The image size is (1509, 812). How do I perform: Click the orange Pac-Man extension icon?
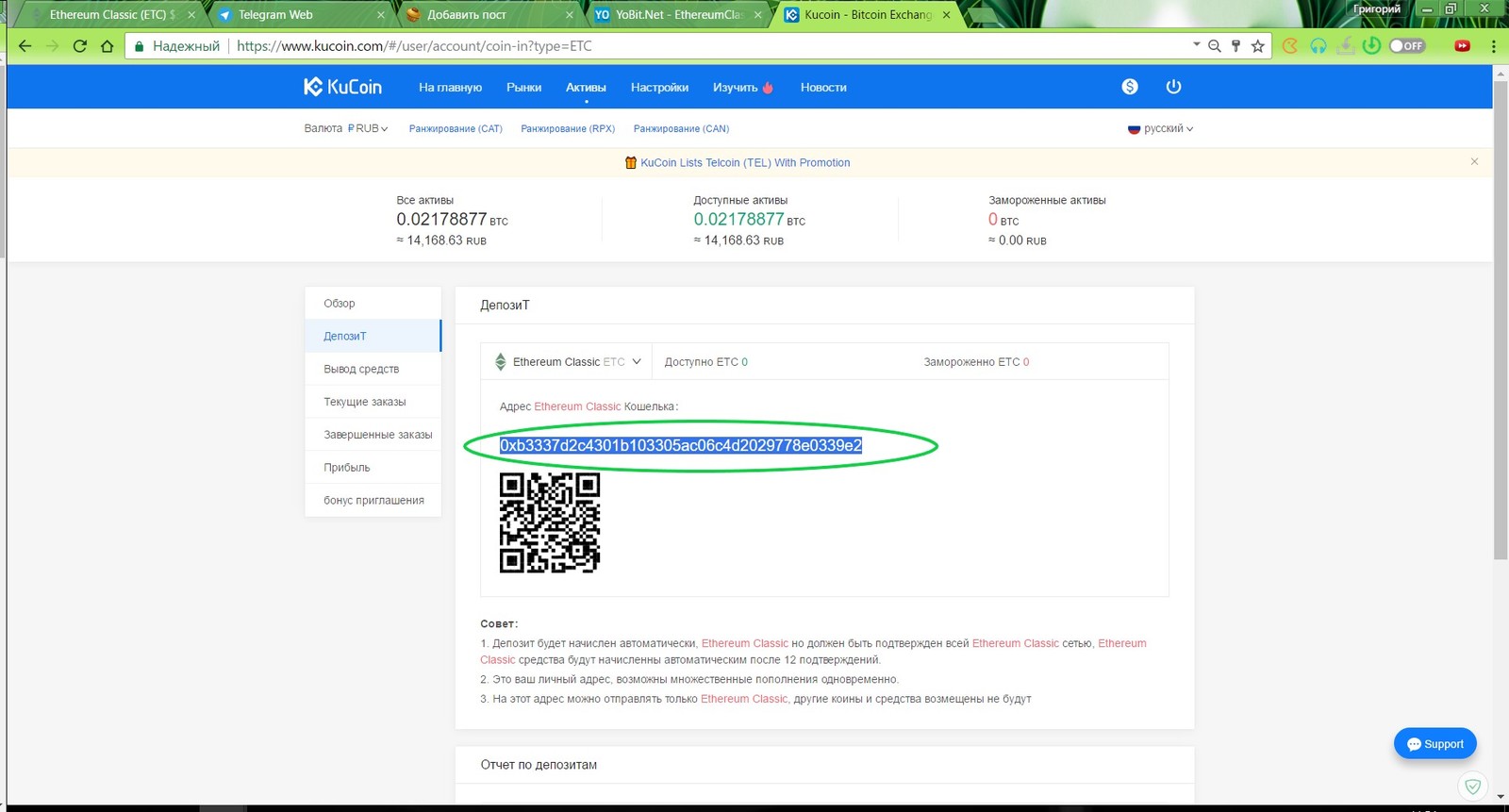[x=1290, y=45]
